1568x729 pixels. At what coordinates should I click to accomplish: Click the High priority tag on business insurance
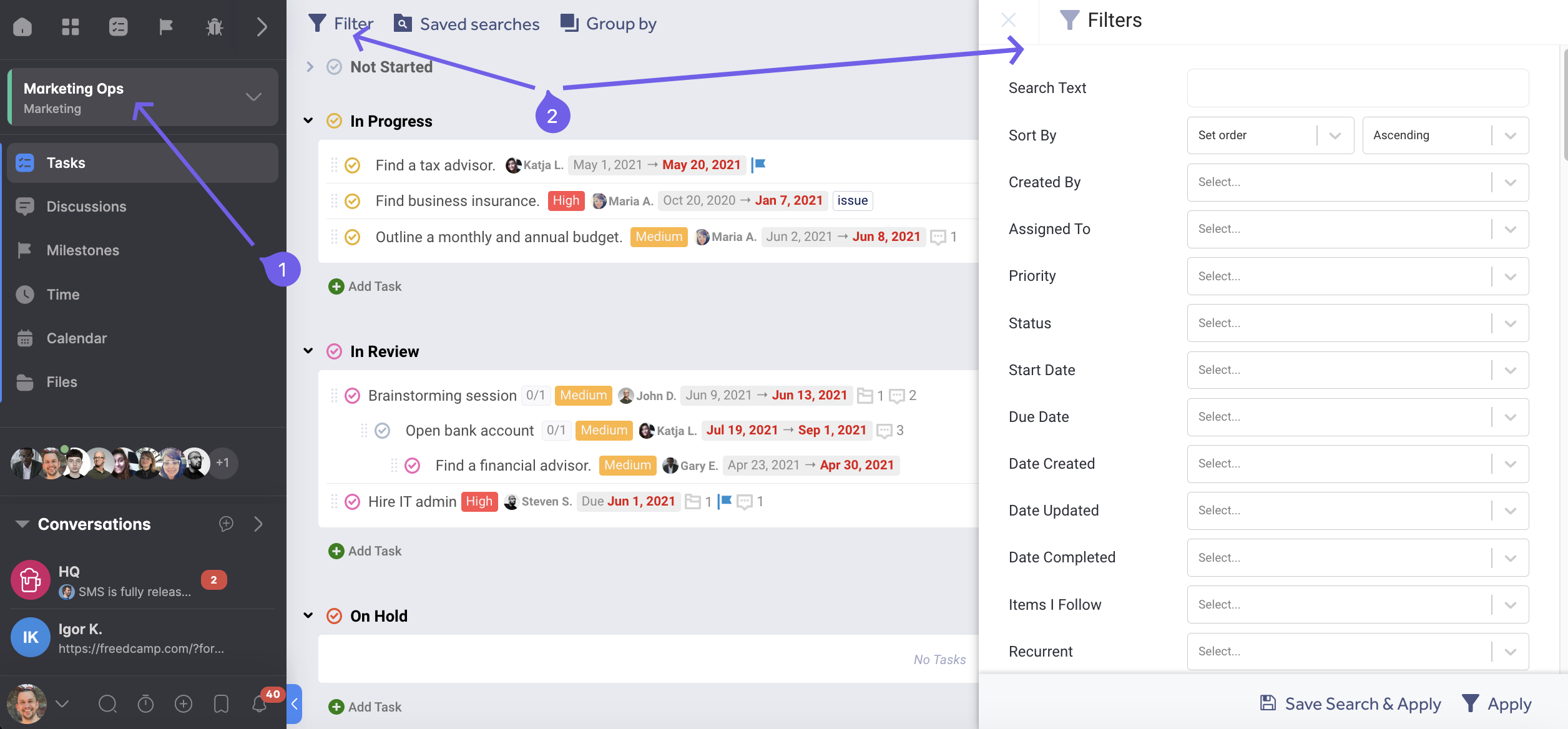[566, 201]
